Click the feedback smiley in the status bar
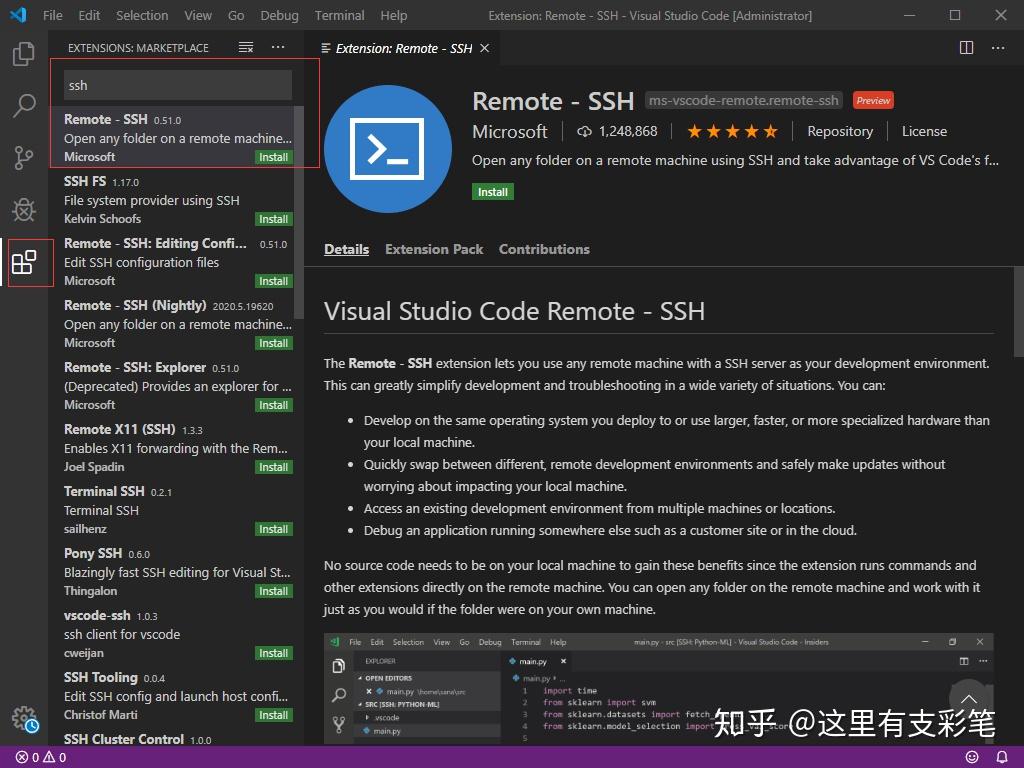This screenshot has width=1024, height=768. (x=972, y=757)
